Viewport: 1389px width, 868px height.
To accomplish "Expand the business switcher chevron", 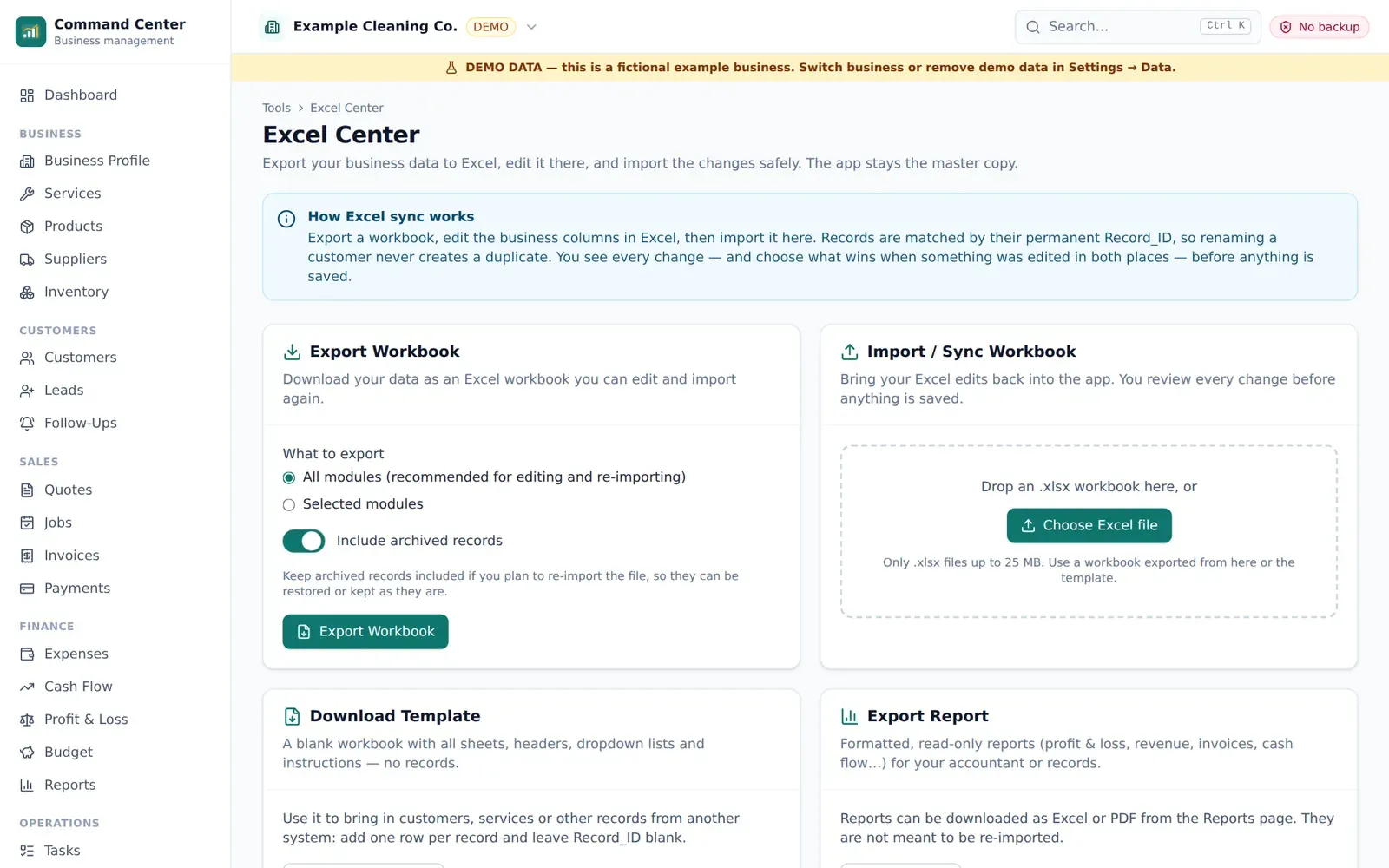I will point(531,27).
